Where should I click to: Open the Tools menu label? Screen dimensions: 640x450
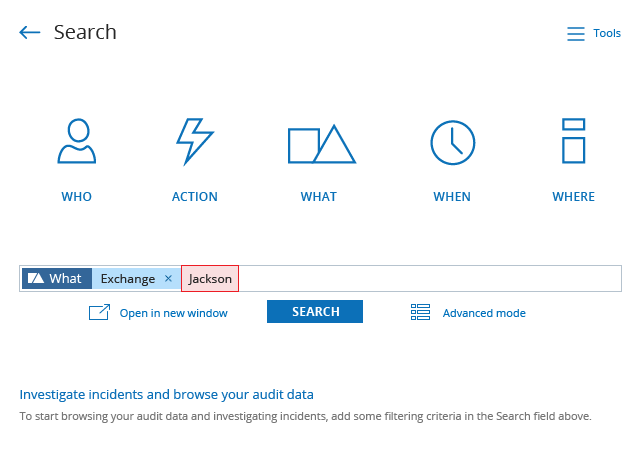(607, 33)
